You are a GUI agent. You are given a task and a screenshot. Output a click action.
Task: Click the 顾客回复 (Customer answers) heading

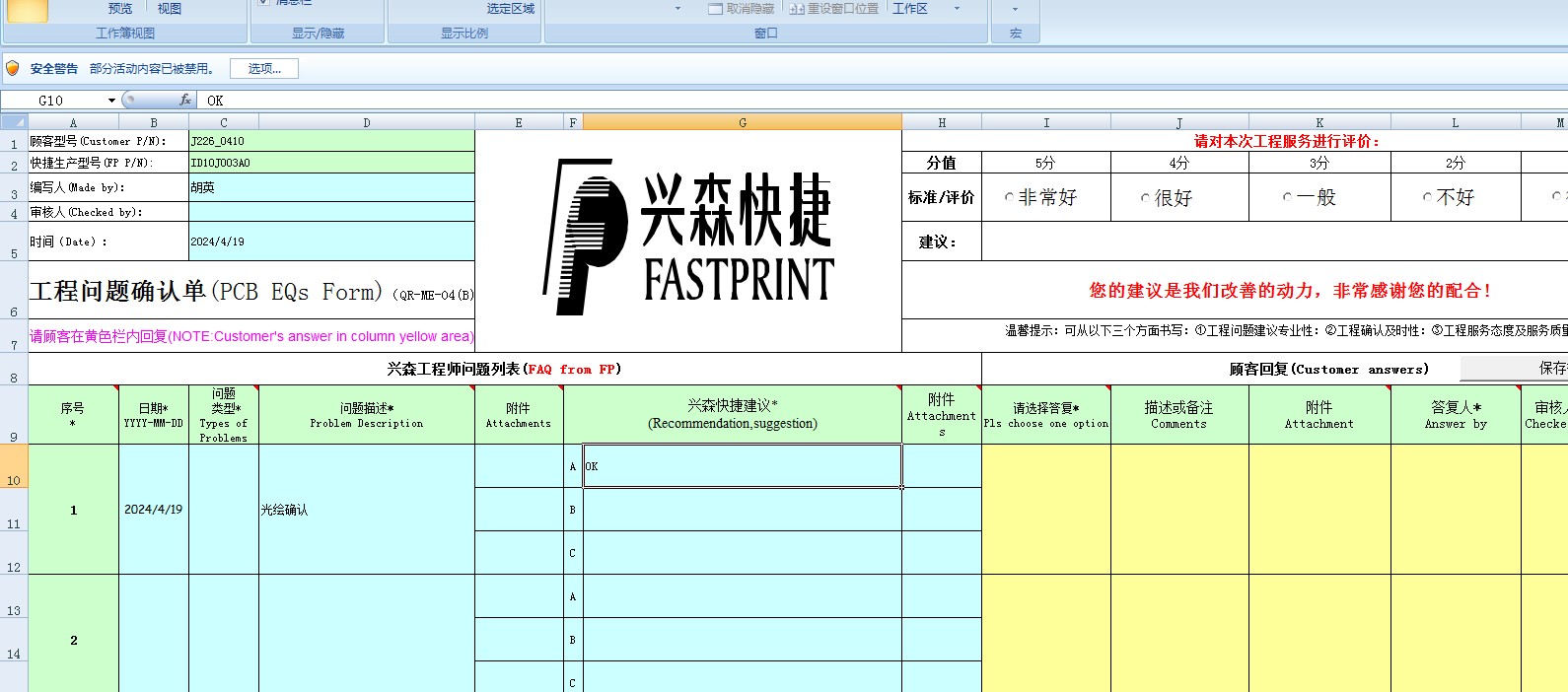point(1328,369)
